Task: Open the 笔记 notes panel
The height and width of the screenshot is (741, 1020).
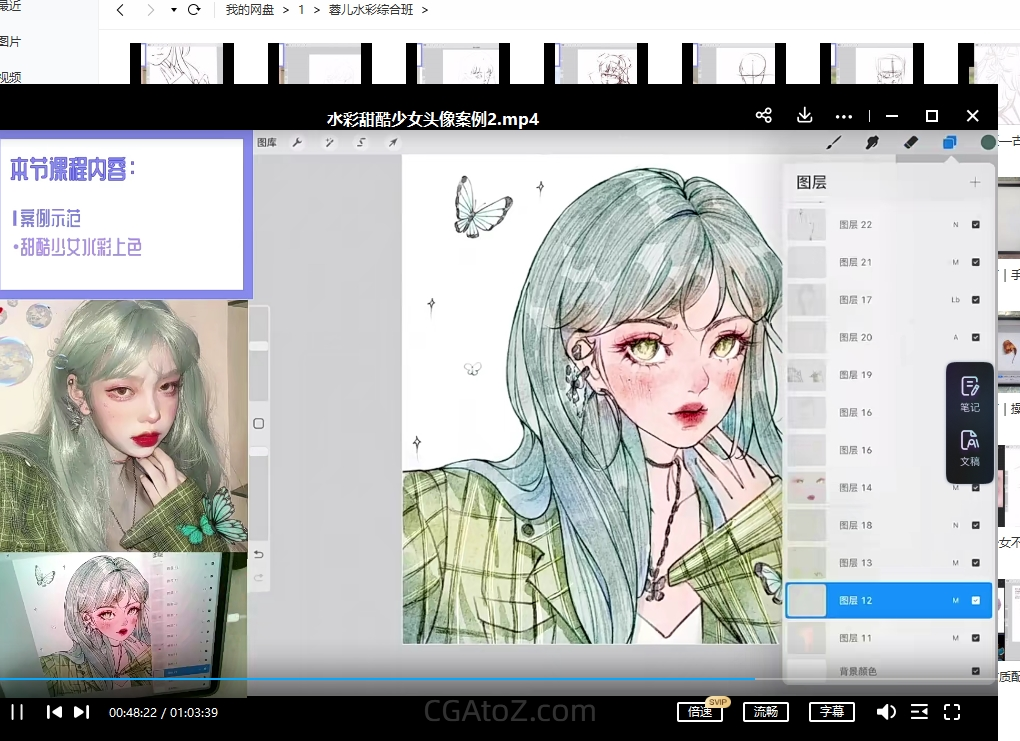Action: click(969, 394)
